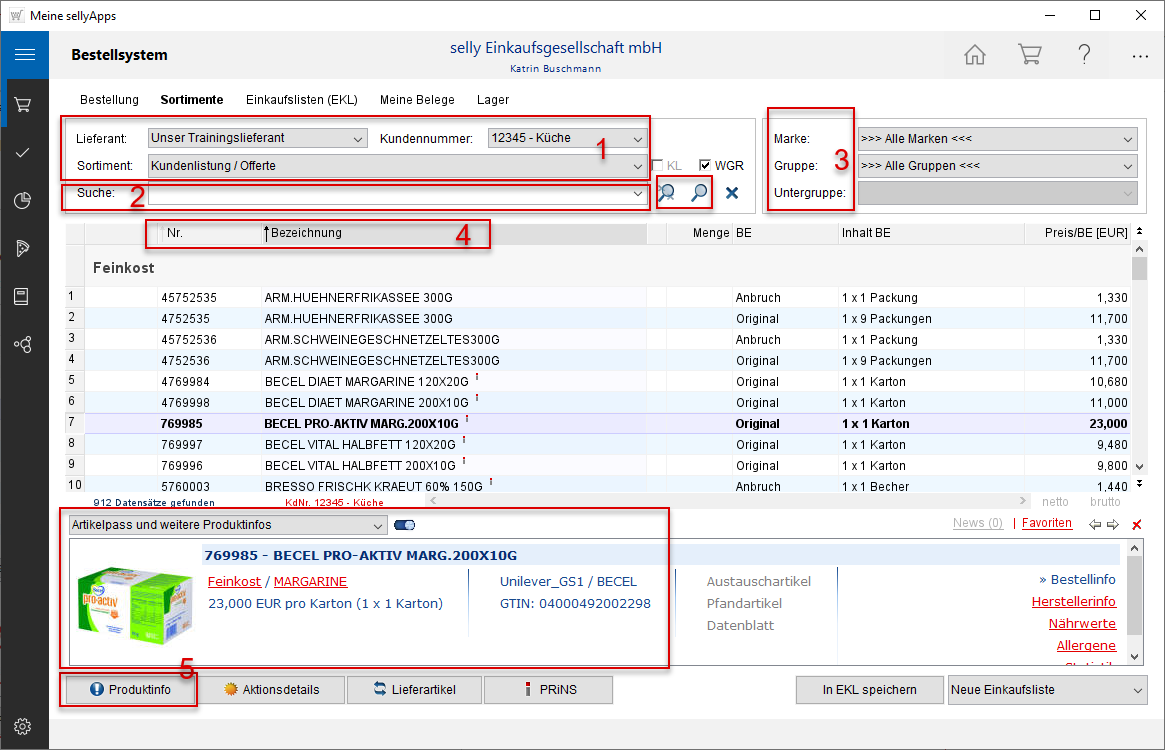Open the Nährwerte link
Image resolution: width=1165 pixels, height=750 pixels.
point(1082,624)
